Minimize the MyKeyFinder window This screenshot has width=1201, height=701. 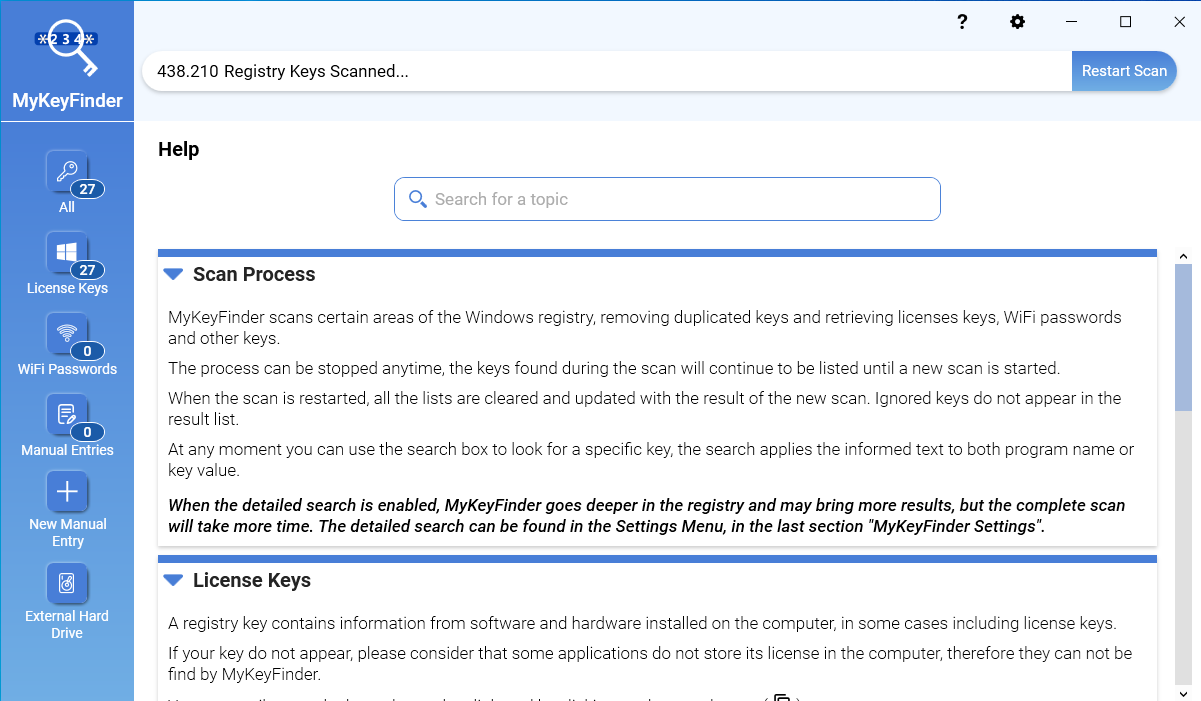[1071, 22]
